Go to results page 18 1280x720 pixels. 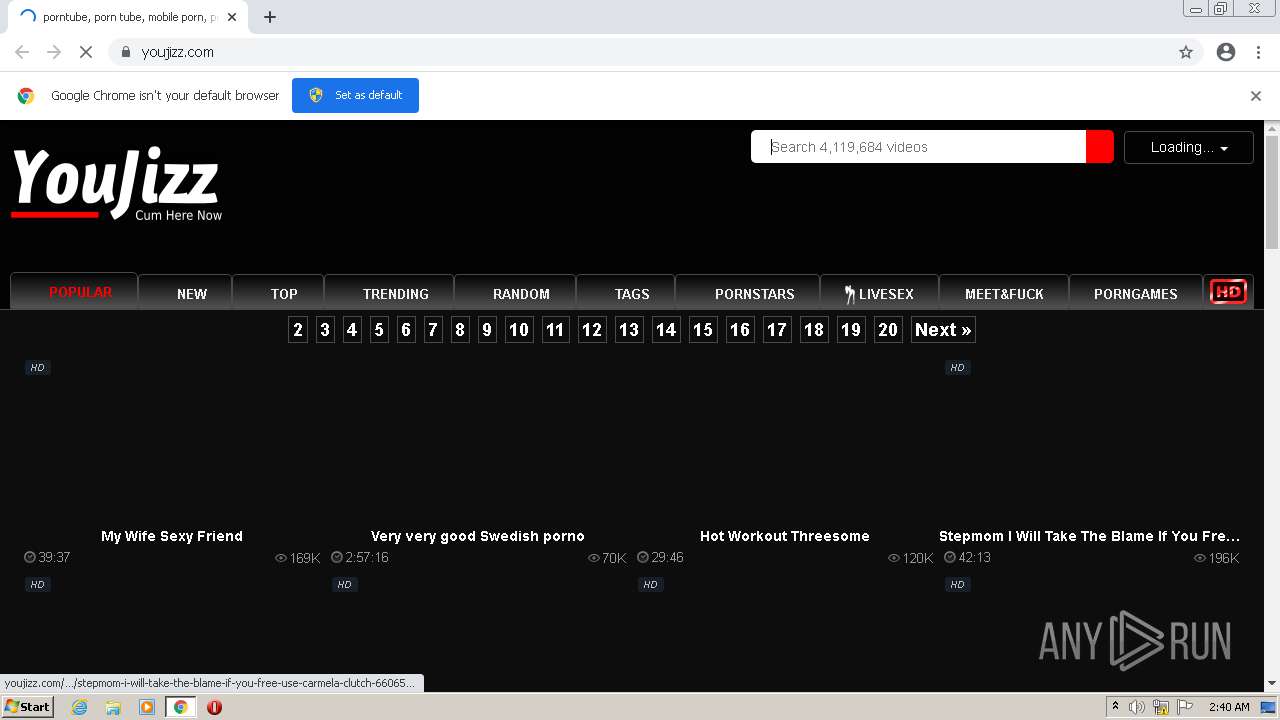coord(814,330)
